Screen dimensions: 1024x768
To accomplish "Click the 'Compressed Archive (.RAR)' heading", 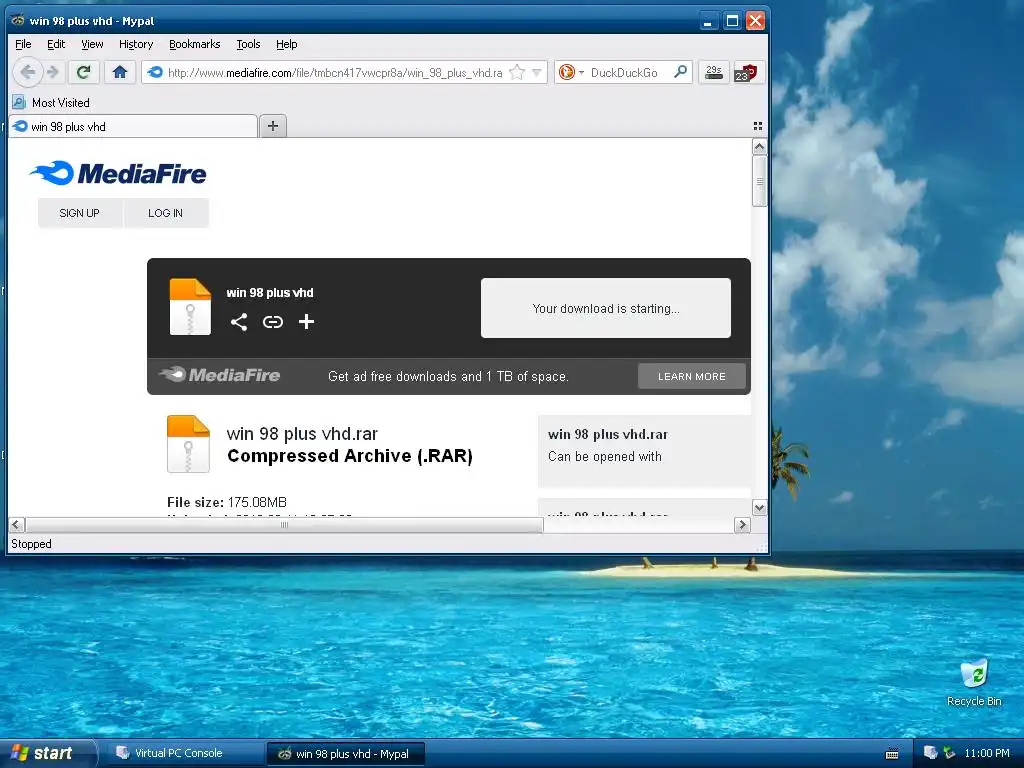I will 350,456.
